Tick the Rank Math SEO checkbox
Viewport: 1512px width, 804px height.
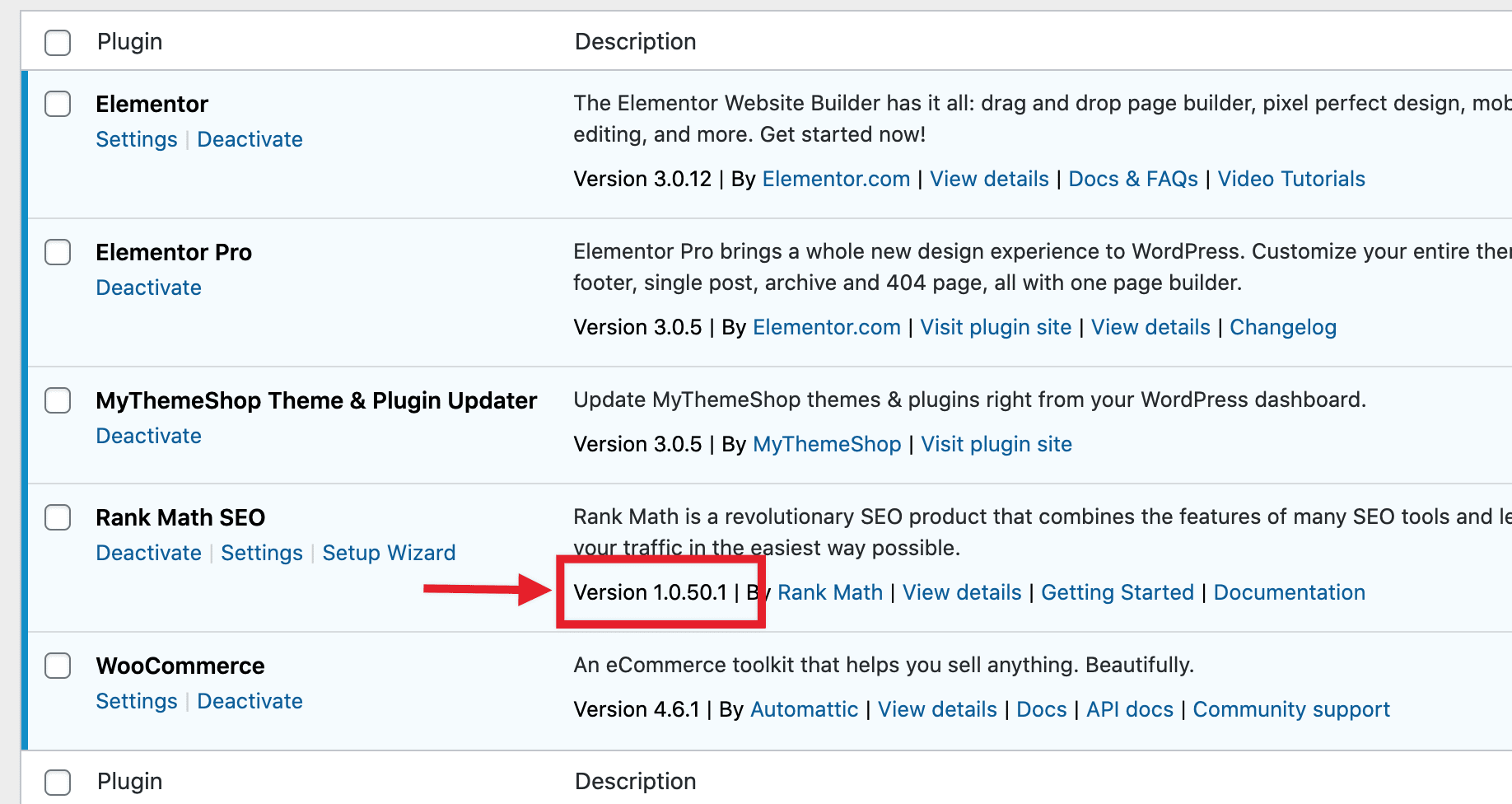(58, 518)
